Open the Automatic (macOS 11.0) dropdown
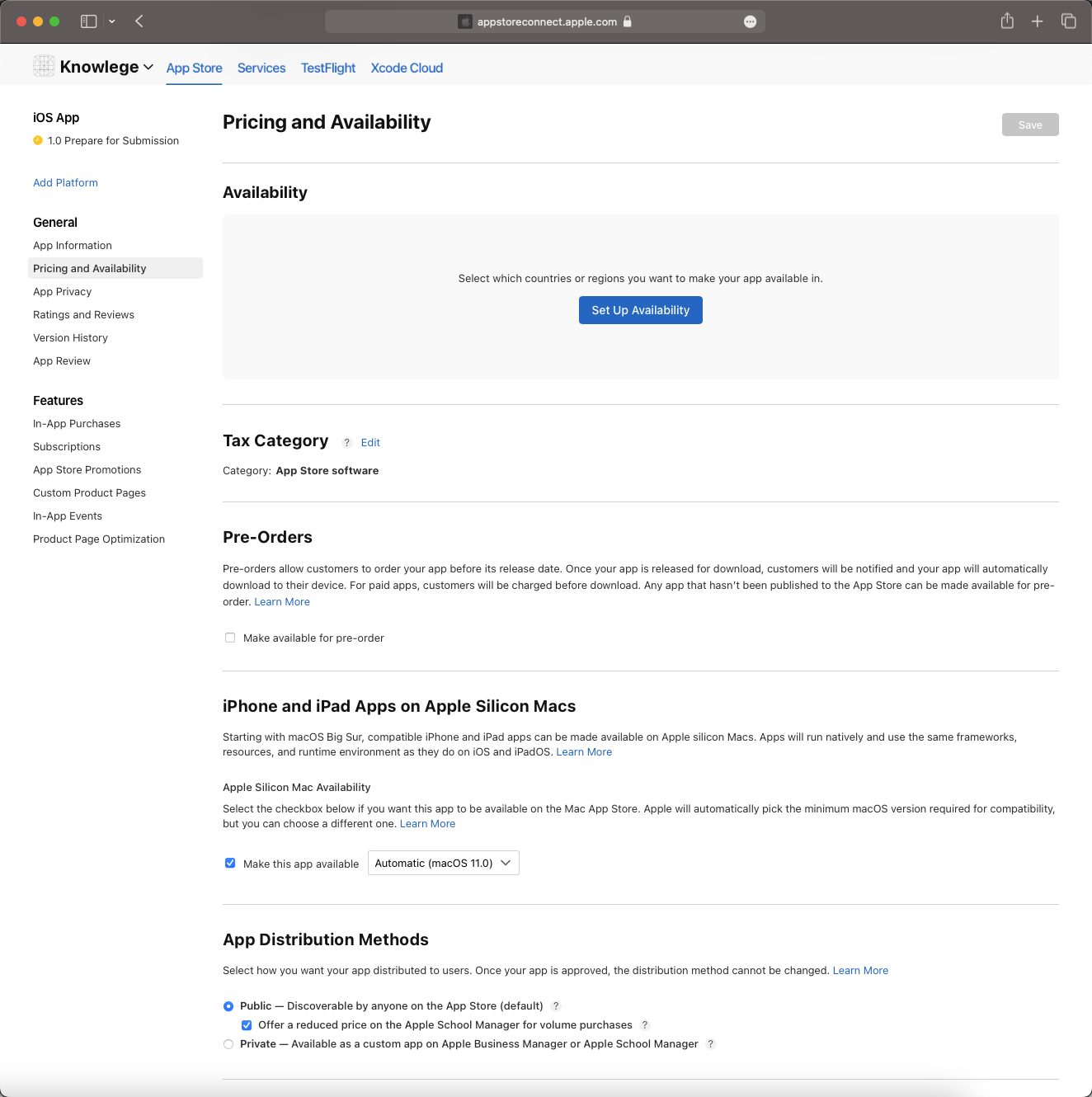This screenshot has height=1097, width=1092. tap(444, 863)
